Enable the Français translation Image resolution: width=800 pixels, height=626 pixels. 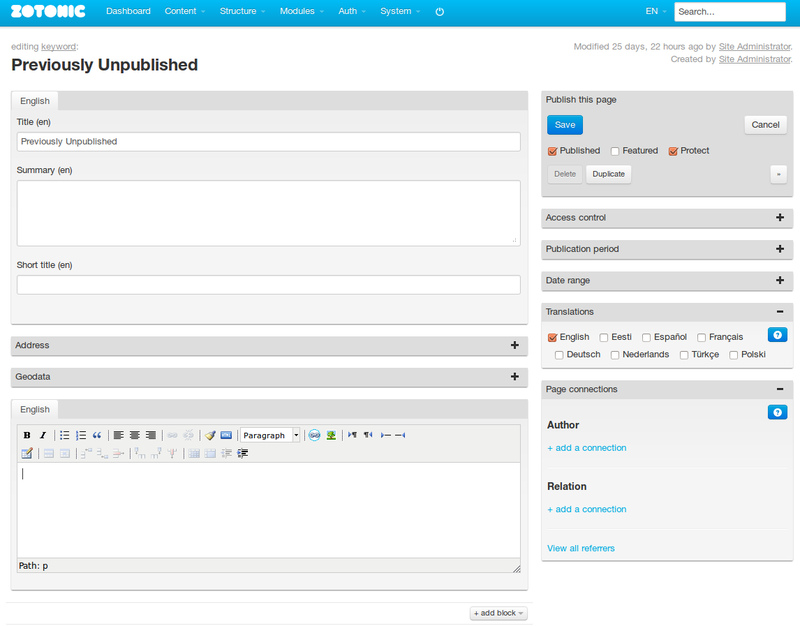point(702,337)
